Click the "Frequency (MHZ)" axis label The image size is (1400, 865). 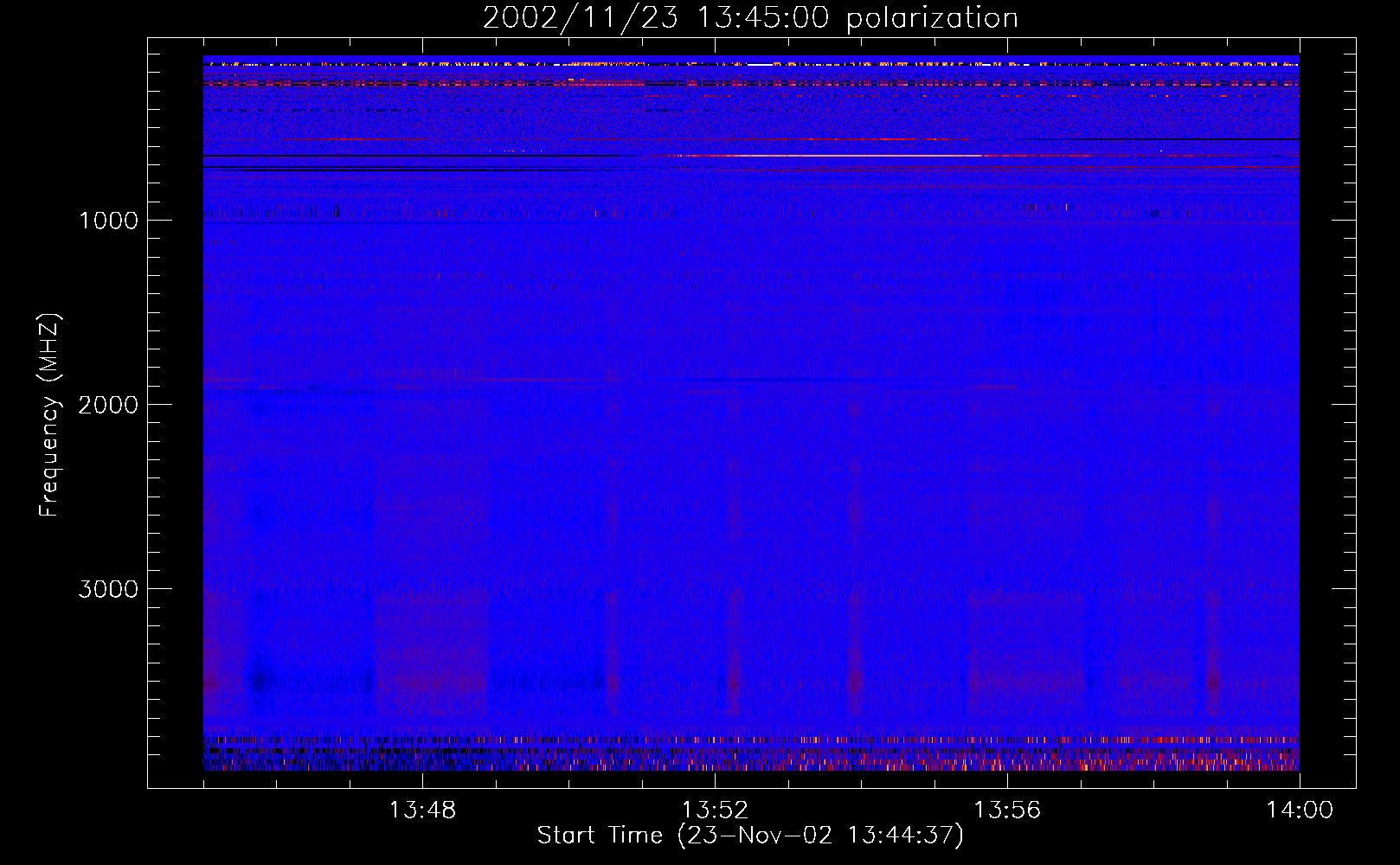coord(49,415)
